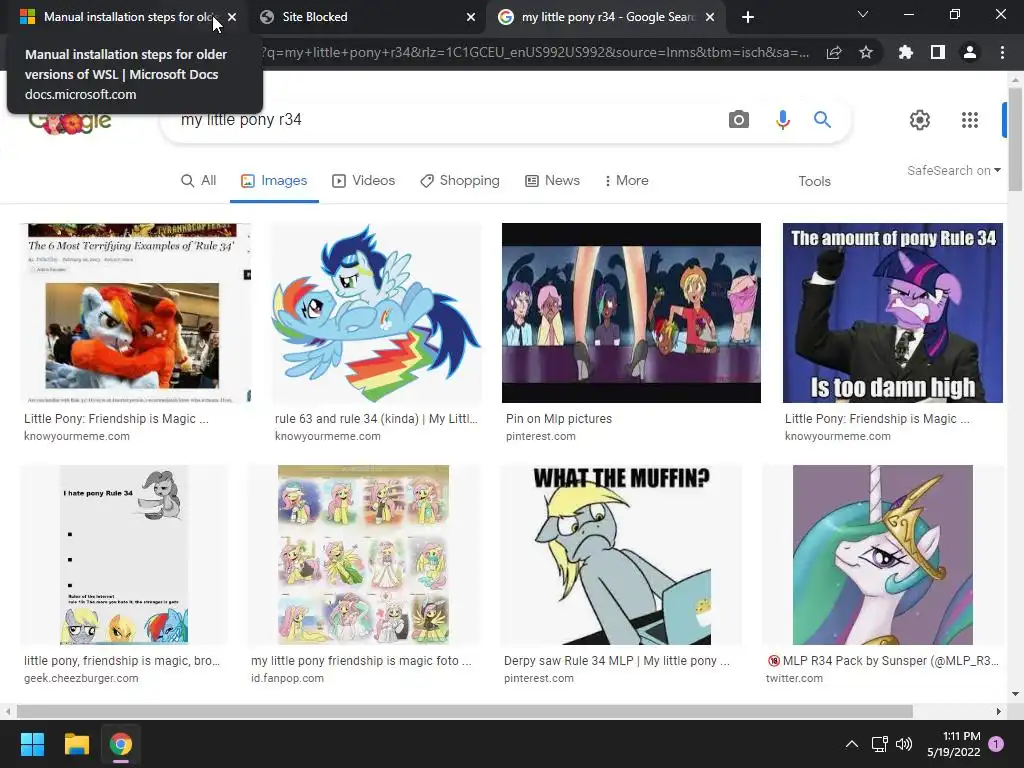Click Chrome icon in taskbar
The width and height of the screenshot is (1024, 768).
click(x=121, y=744)
